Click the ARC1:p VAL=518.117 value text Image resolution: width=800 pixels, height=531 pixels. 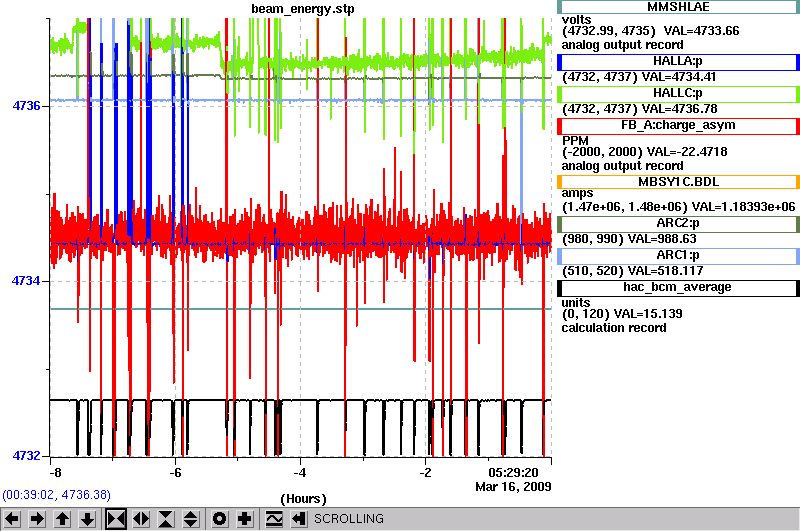pyautogui.click(x=665, y=270)
